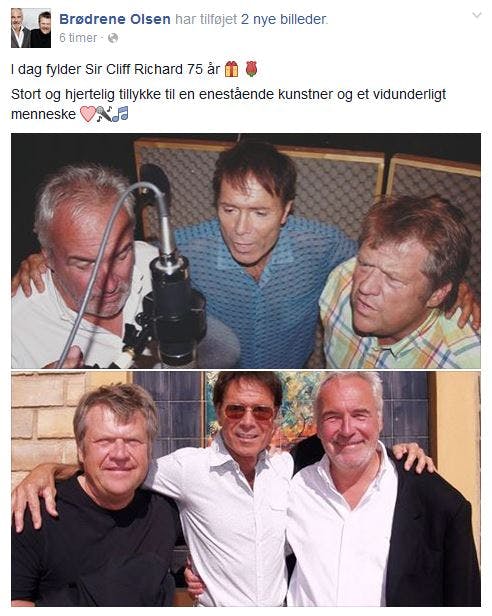Expand the post options chevron dropdown

(477, 15)
